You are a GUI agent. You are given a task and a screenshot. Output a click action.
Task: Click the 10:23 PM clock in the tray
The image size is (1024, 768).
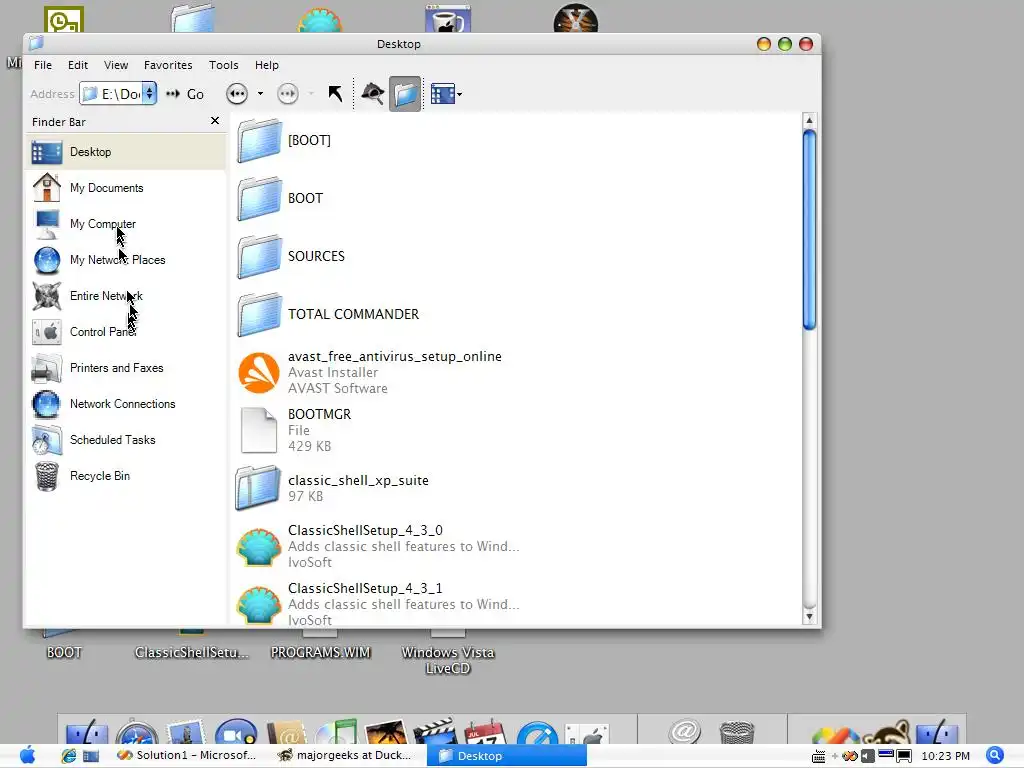(946, 756)
